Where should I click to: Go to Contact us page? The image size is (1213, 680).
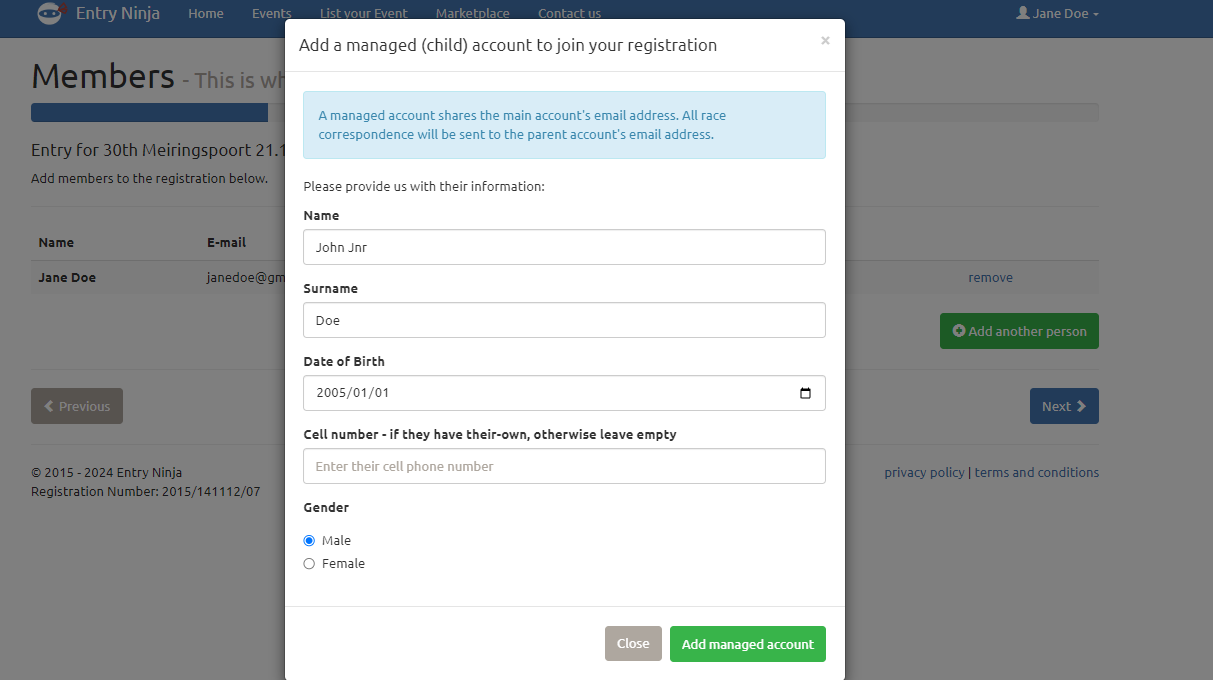pos(569,14)
